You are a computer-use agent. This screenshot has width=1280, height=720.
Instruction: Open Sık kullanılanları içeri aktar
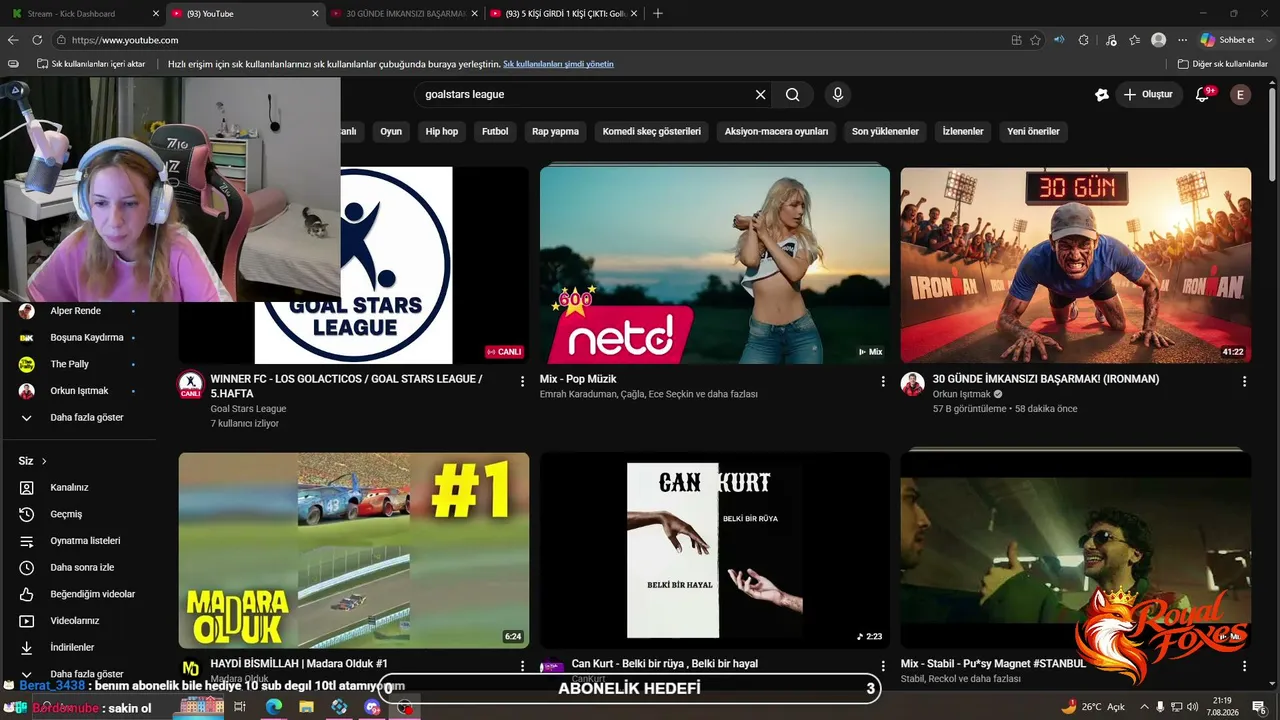click(90, 64)
